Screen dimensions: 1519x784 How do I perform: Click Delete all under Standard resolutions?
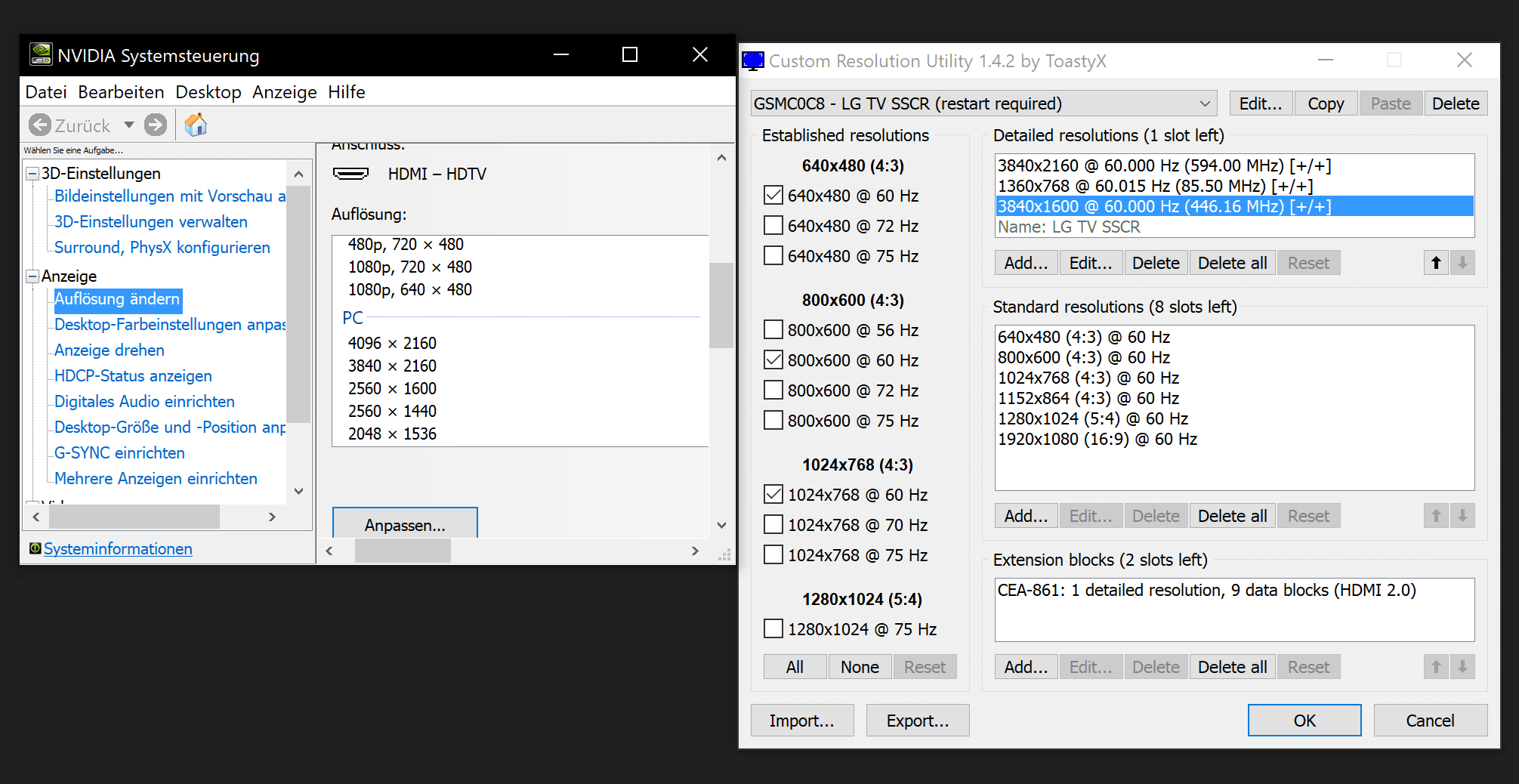[x=1233, y=516]
